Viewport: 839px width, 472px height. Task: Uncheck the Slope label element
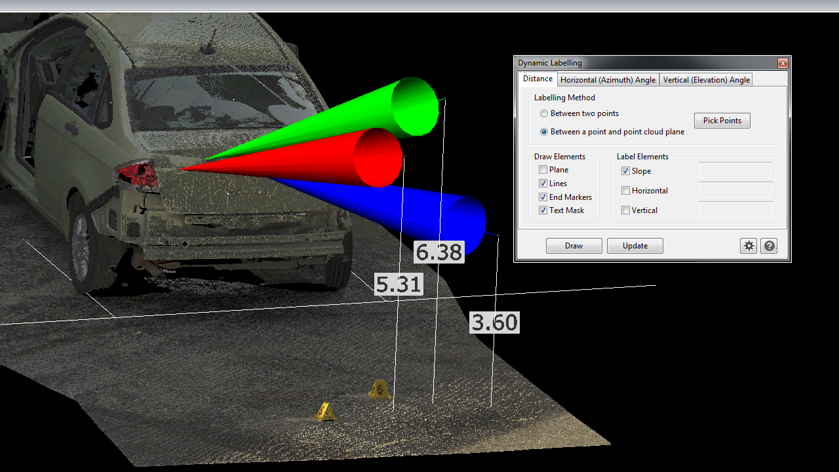pos(625,171)
